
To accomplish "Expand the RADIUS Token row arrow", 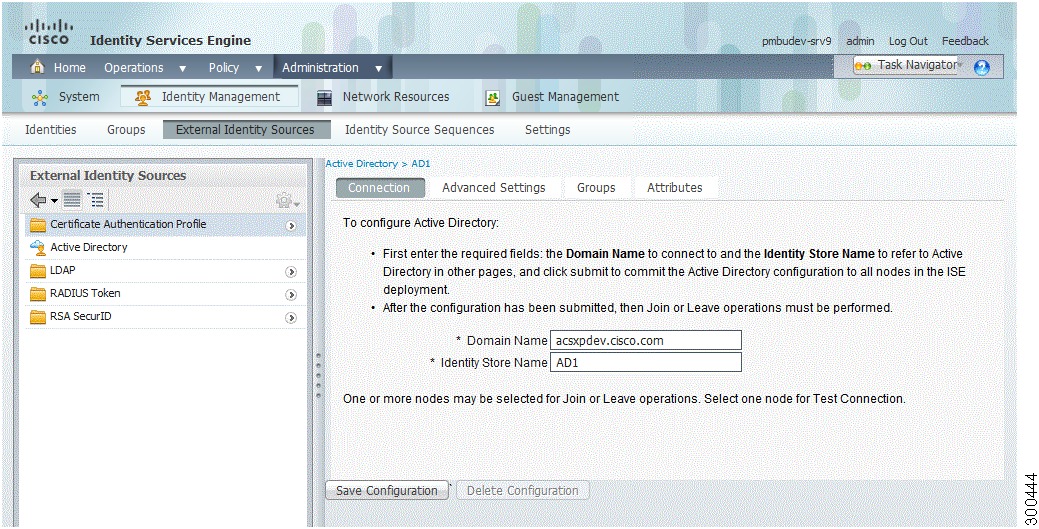I will click(290, 295).
